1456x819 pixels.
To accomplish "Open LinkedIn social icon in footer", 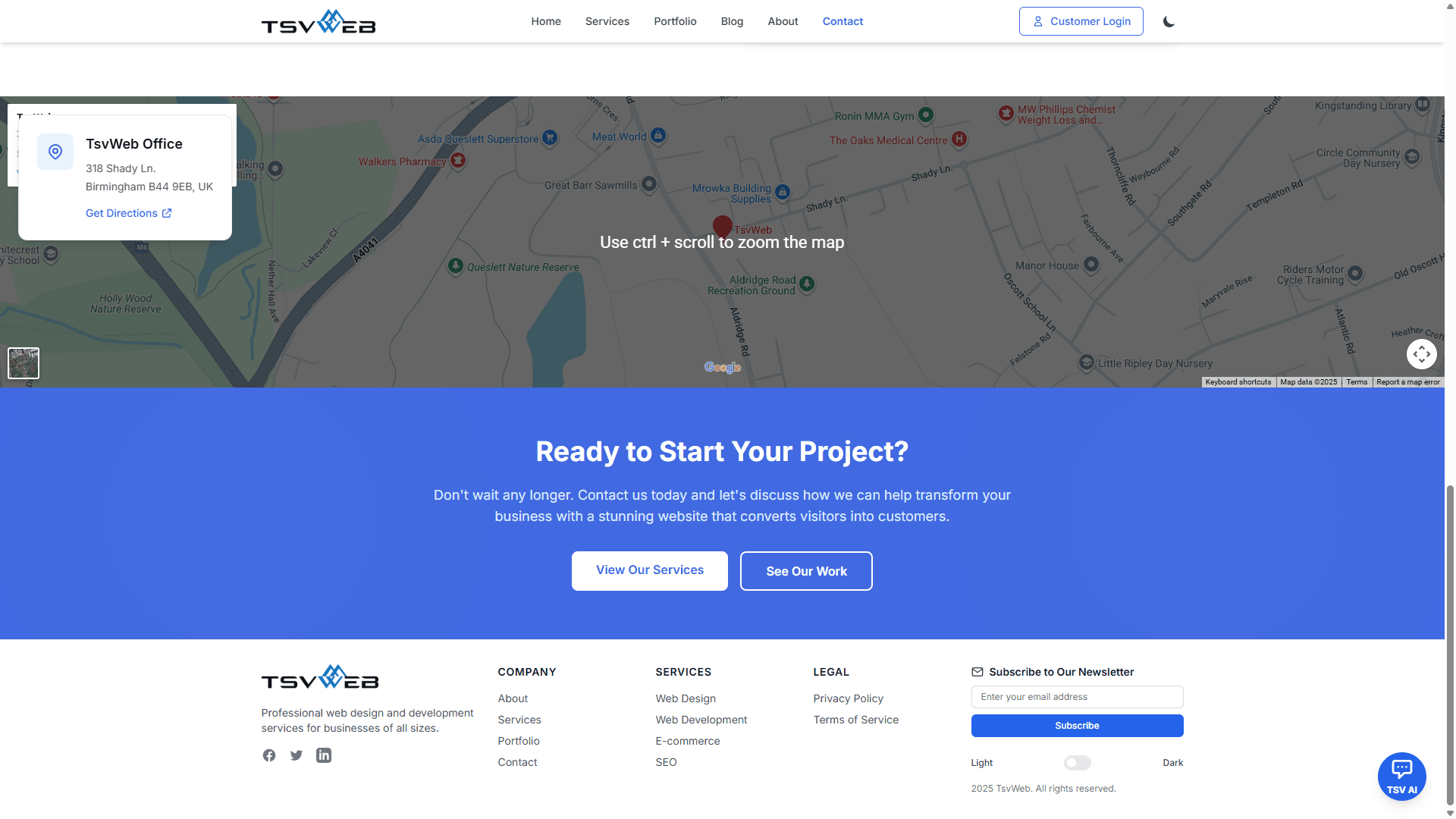I will pyautogui.click(x=324, y=755).
